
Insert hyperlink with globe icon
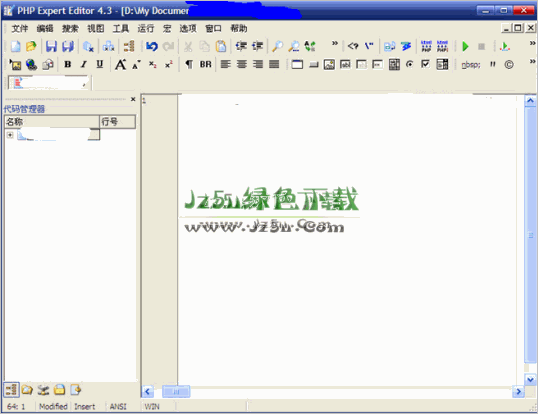(x=31, y=64)
